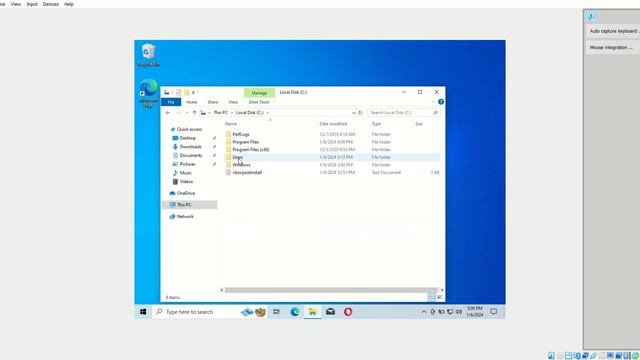The height and width of the screenshot is (360, 640).
Task: Open the Recycle Bin desktop icon
Action: (149, 55)
